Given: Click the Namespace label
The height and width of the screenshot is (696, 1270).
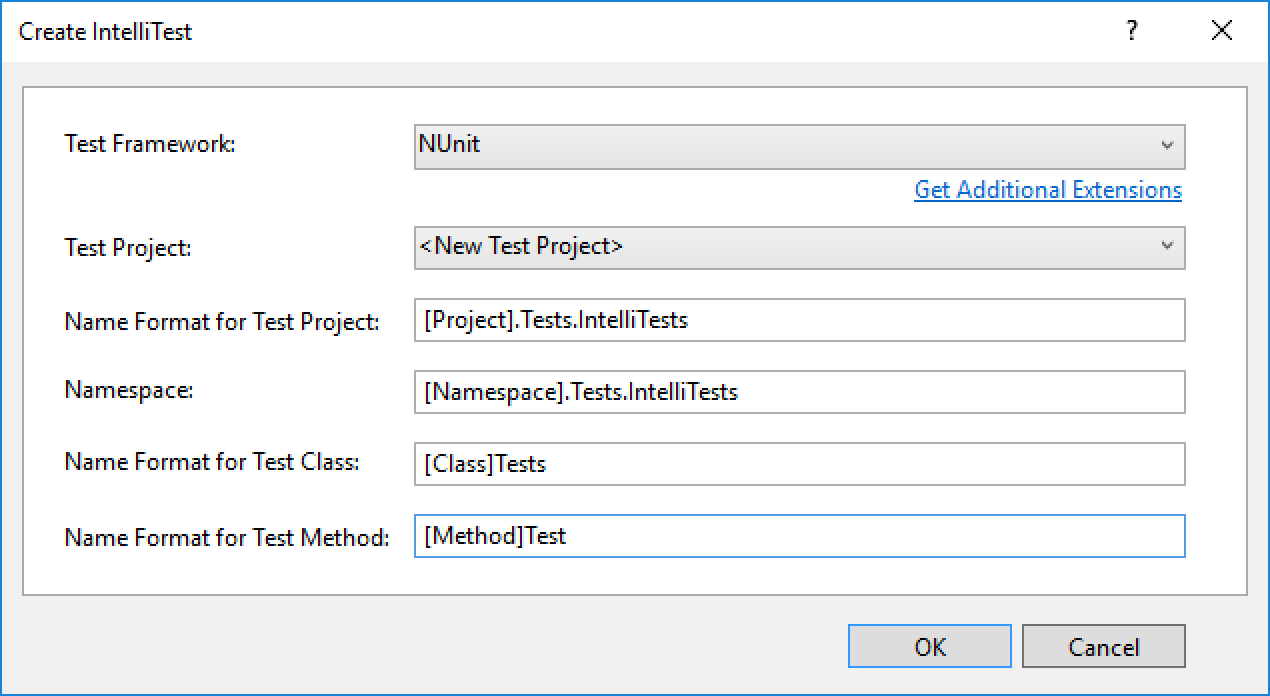Looking at the screenshot, I should pyautogui.click(x=129, y=390).
